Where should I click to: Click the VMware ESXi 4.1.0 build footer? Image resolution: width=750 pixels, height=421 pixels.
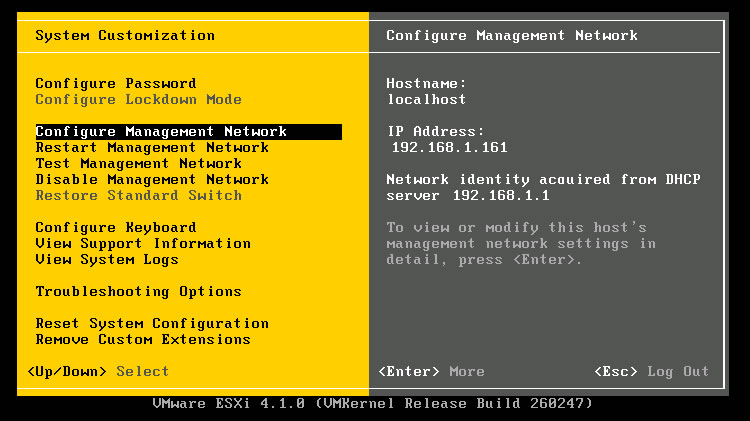372,403
